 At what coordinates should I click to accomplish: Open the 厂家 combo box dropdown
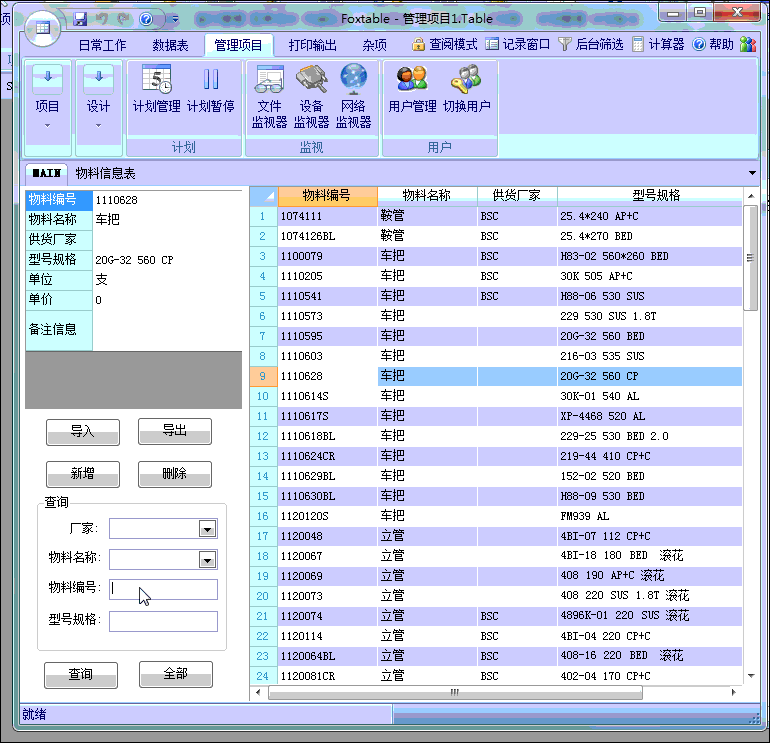pos(207,529)
